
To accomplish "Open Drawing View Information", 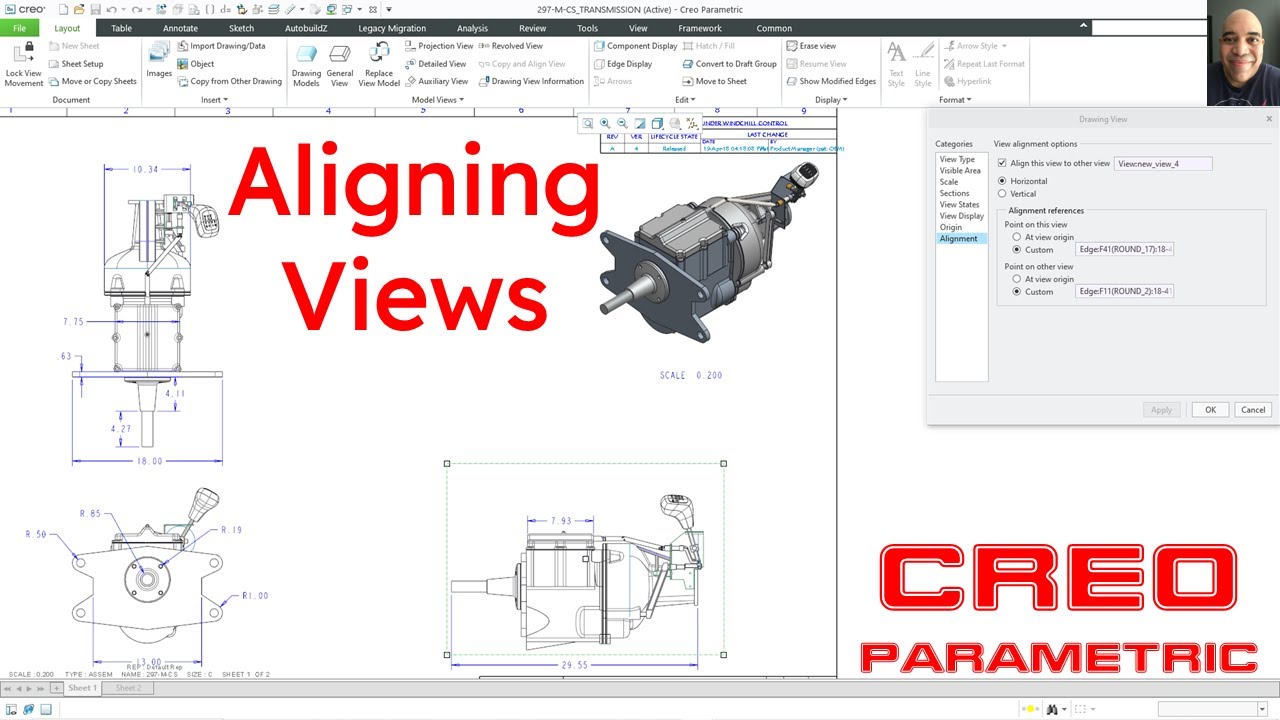I will pos(531,82).
